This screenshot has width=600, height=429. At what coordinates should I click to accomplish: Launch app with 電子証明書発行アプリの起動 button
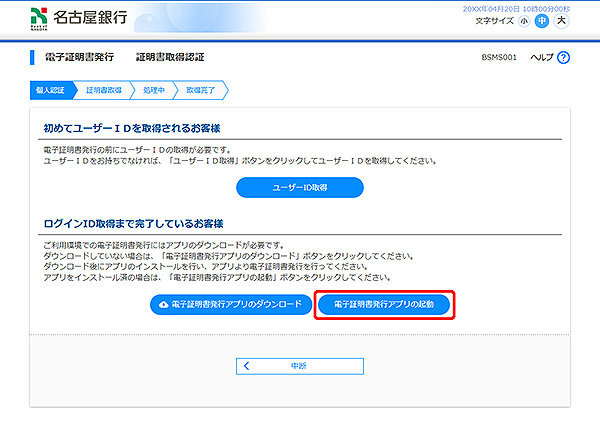pos(385,303)
